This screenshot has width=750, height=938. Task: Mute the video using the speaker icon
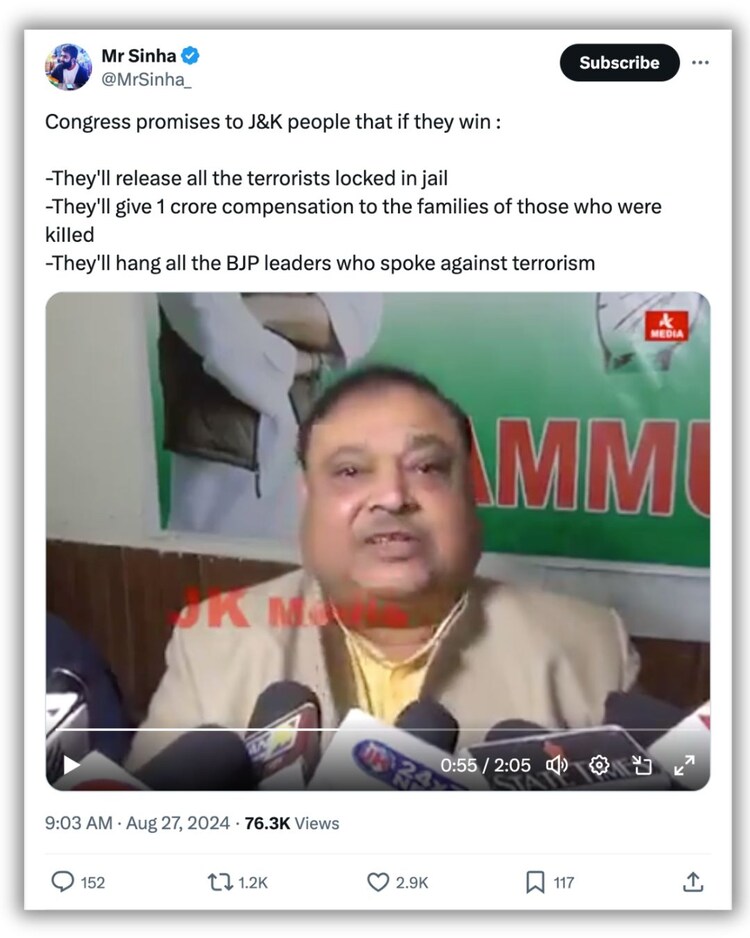[557, 765]
